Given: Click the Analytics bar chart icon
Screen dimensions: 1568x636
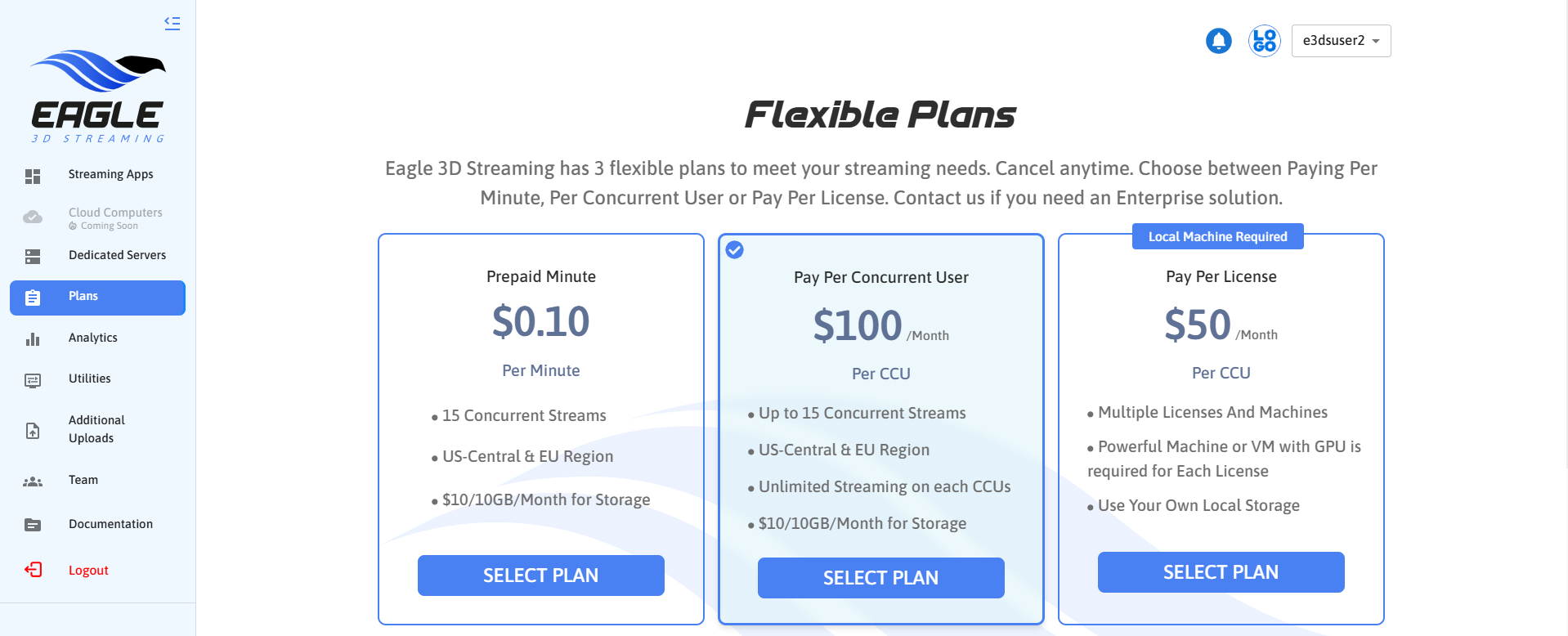Looking at the screenshot, I should pos(33,338).
